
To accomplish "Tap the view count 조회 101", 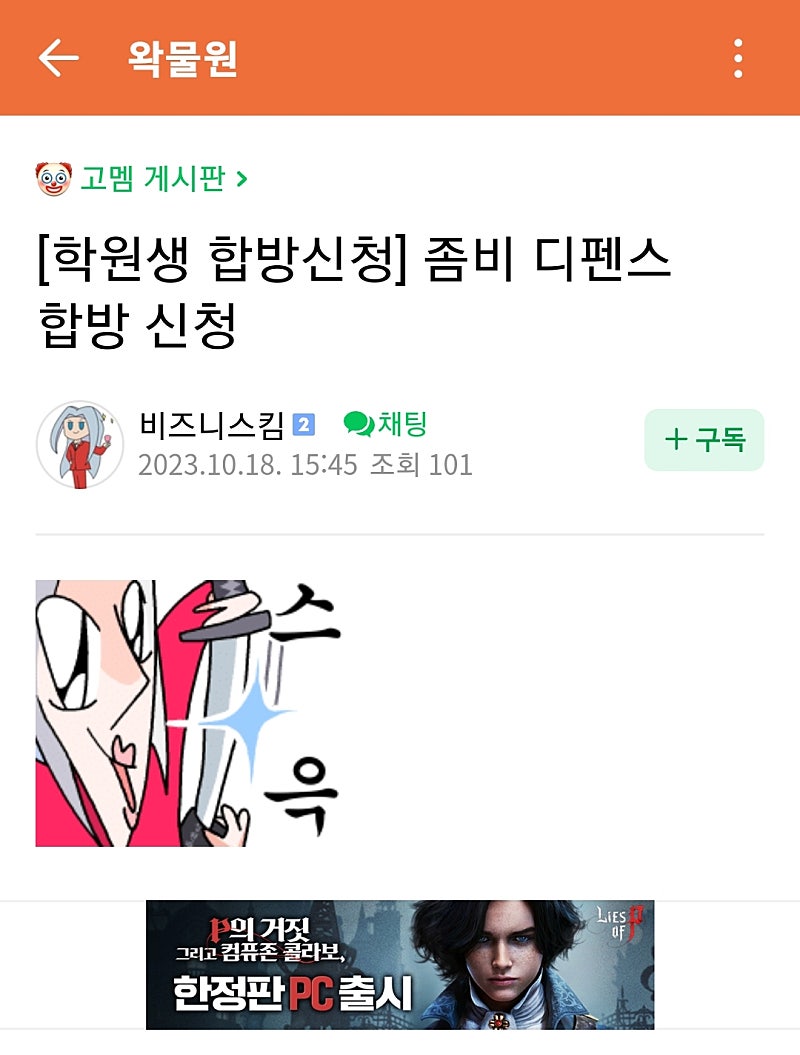I will [421, 465].
